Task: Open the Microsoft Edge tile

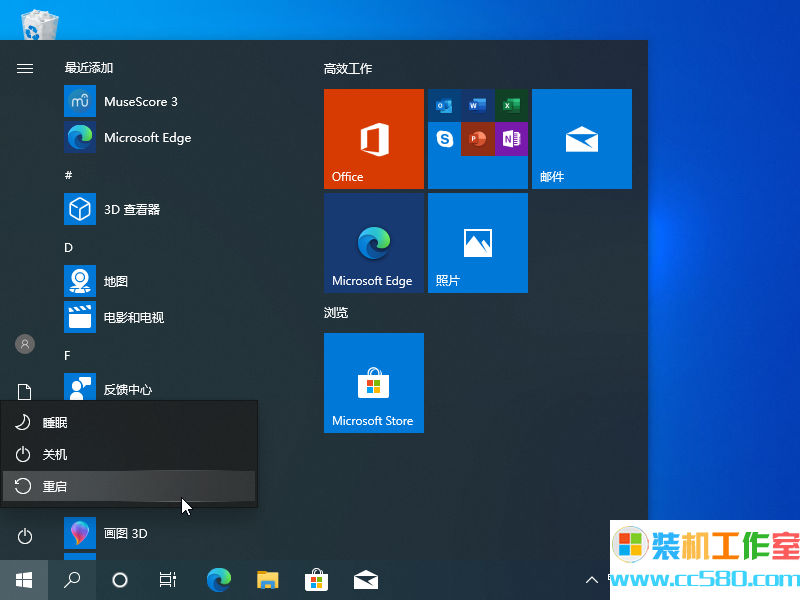Action: pos(374,243)
